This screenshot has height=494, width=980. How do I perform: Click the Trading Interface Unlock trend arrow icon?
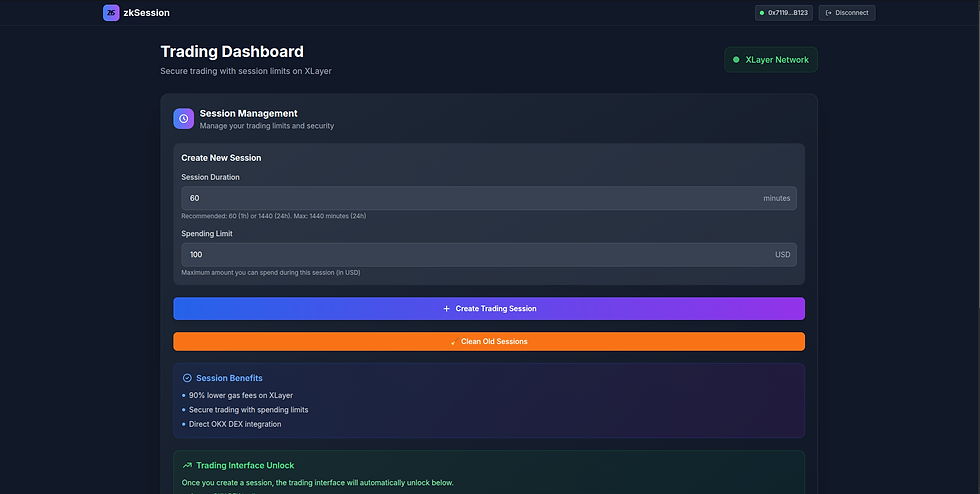coord(187,465)
